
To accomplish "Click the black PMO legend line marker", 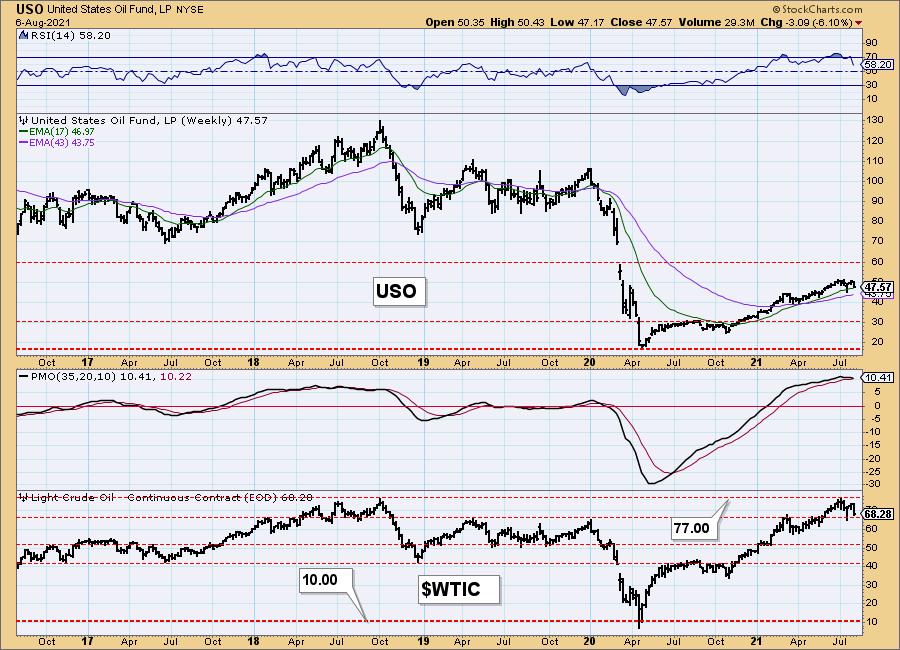I will tap(24, 377).
